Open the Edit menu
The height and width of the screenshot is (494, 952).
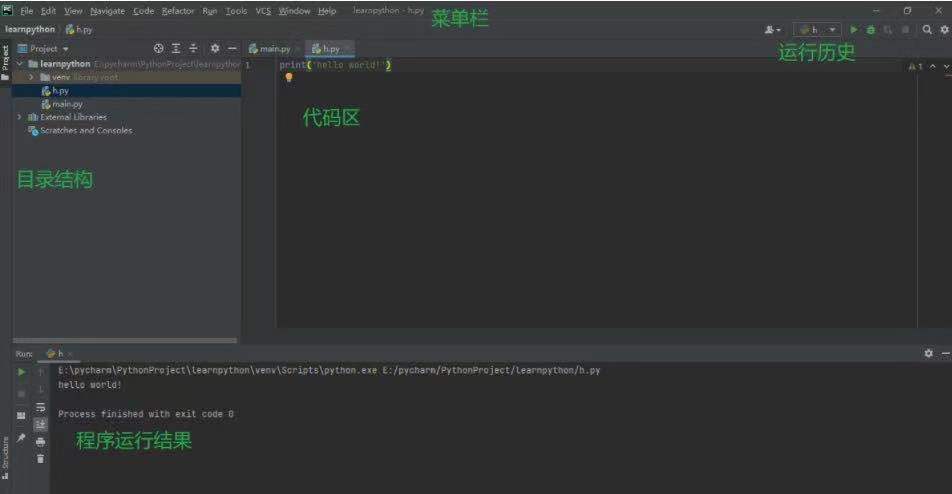49,11
